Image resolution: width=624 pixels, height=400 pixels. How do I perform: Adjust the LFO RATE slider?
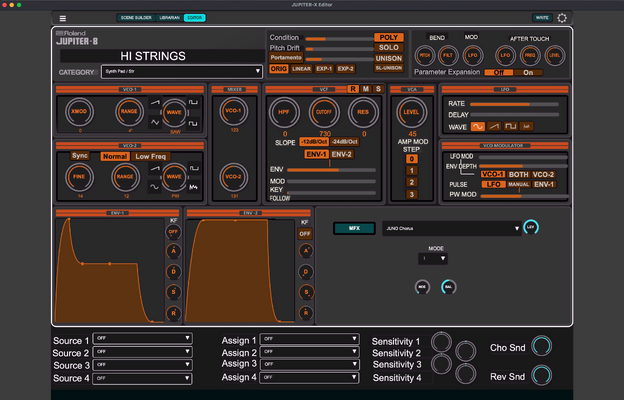(x=514, y=104)
